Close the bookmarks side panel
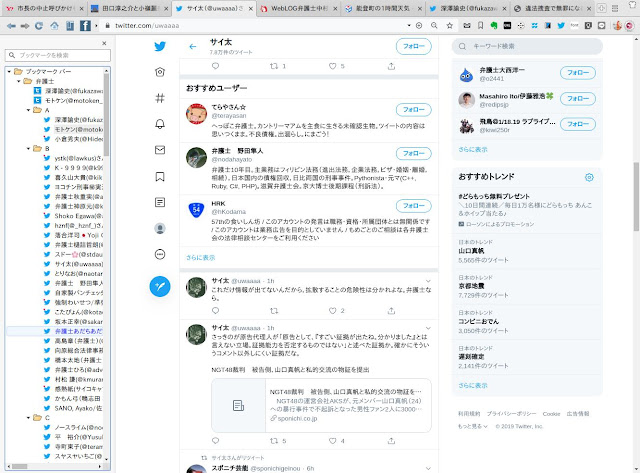 (104, 43)
